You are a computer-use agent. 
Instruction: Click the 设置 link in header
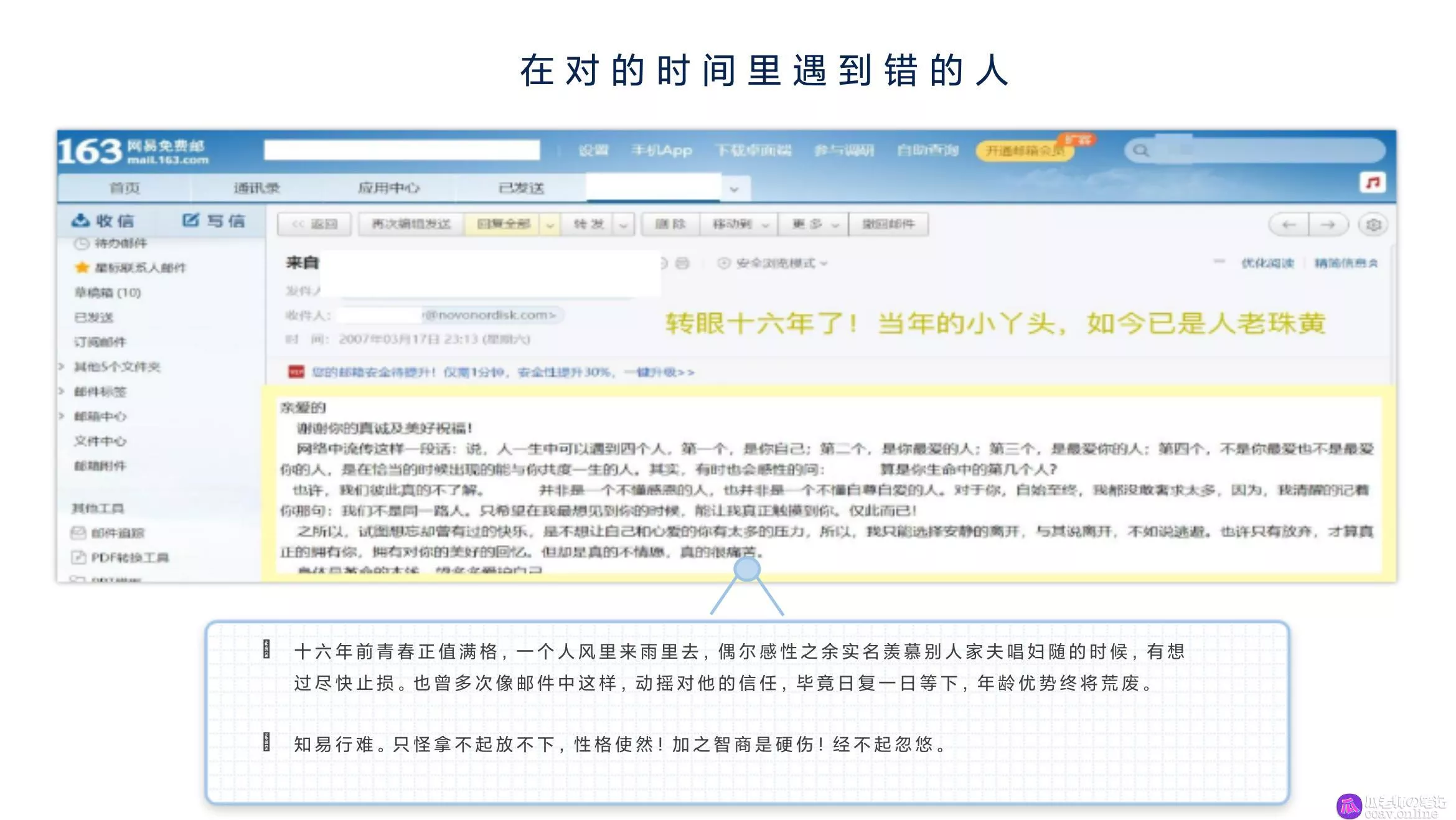pos(593,150)
